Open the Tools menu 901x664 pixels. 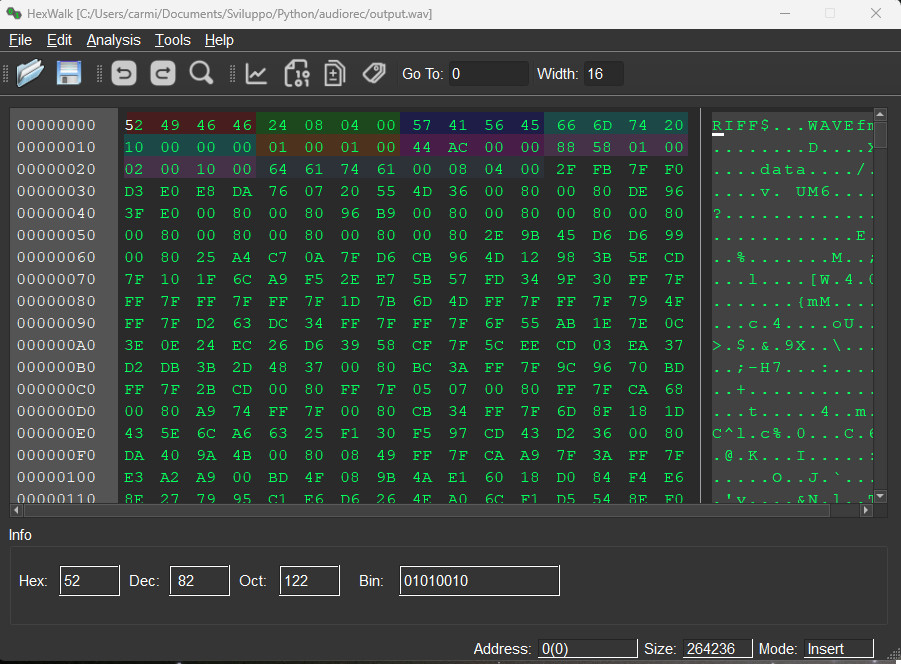172,40
